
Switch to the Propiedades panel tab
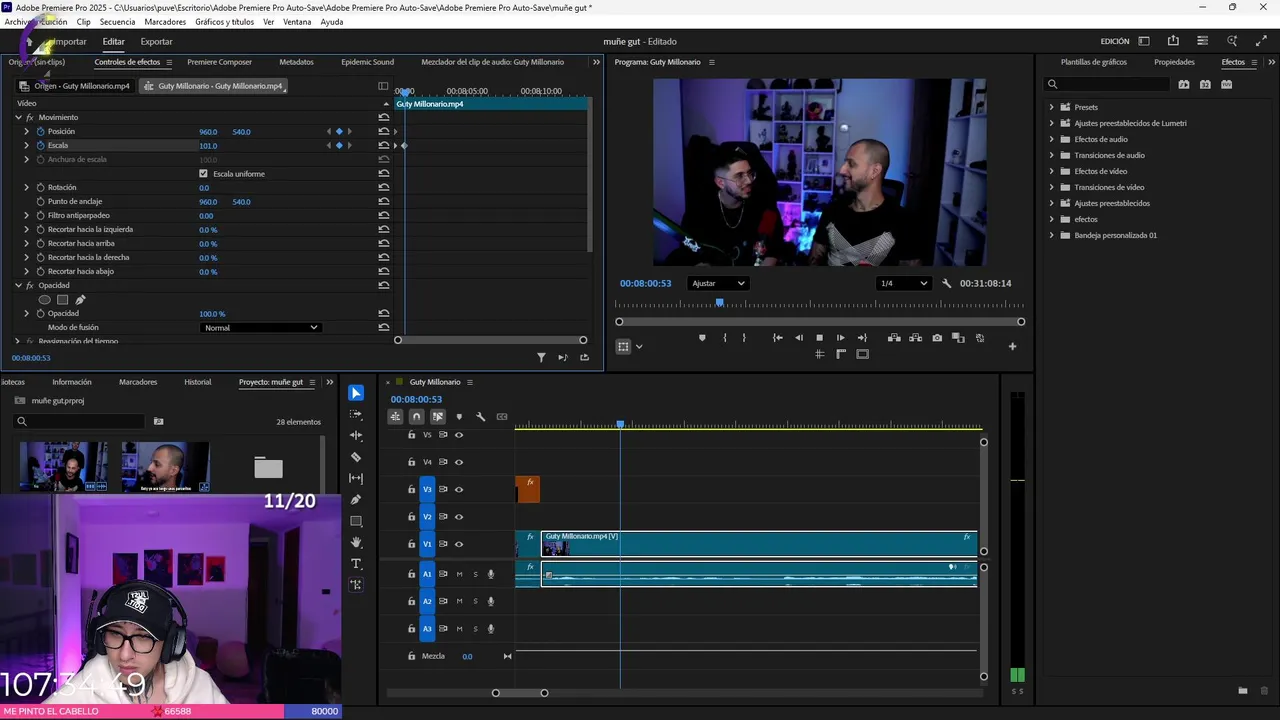tap(1174, 62)
